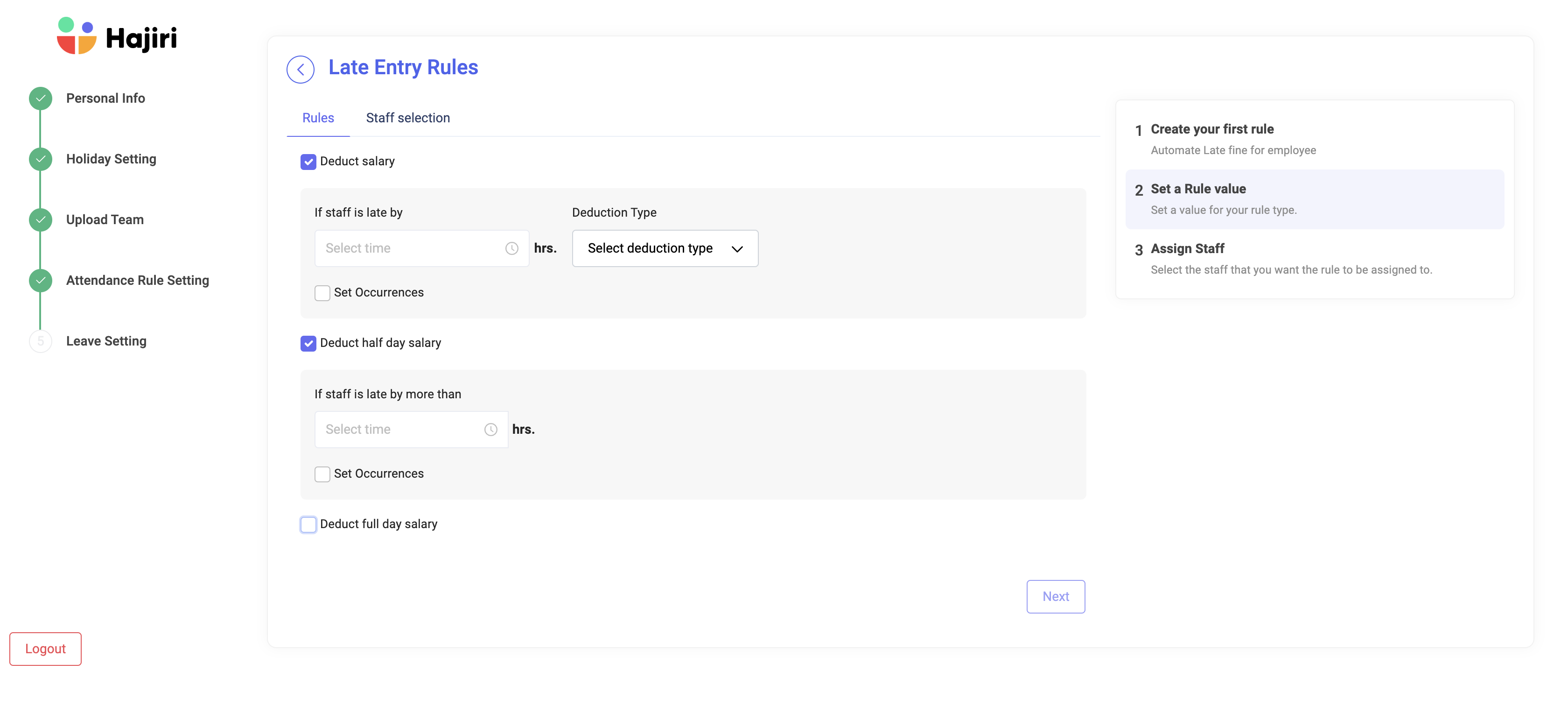Click the Personal Info green checkmark icon
The height and width of the screenshot is (713, 1568).
pyautogui.click(x=40, y=98)
